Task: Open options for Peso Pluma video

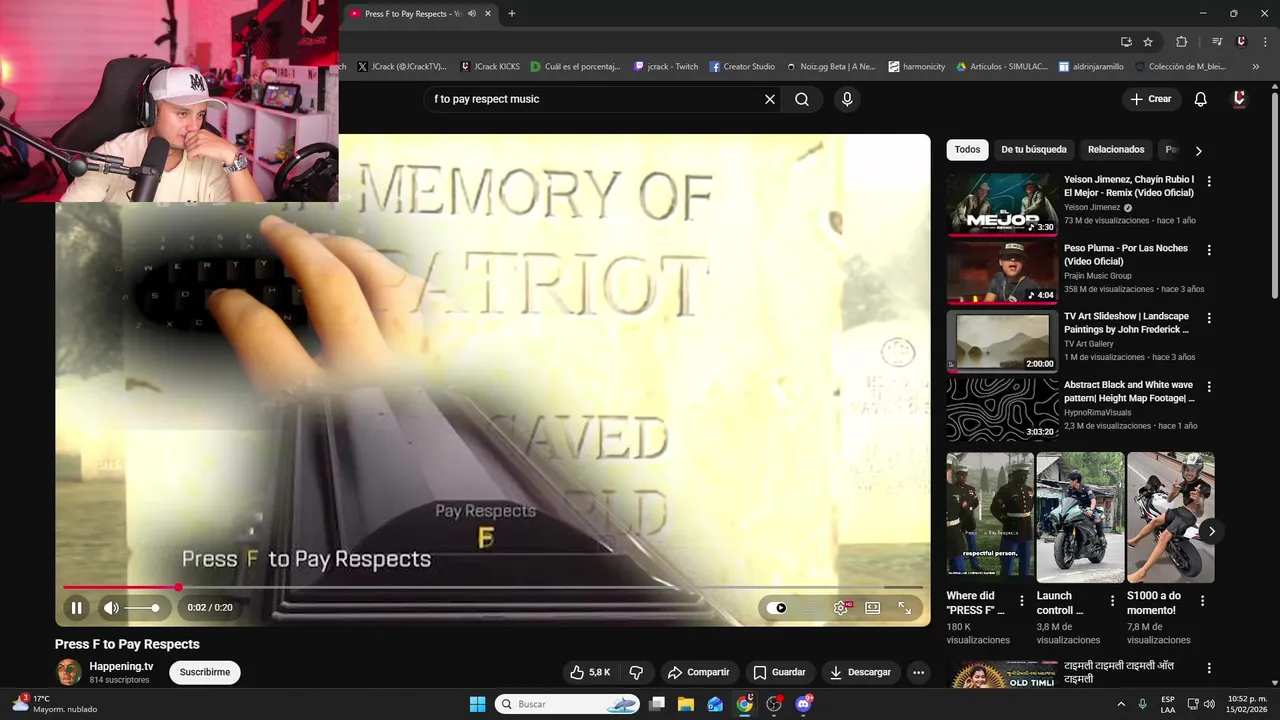Action: point(1209,250)
